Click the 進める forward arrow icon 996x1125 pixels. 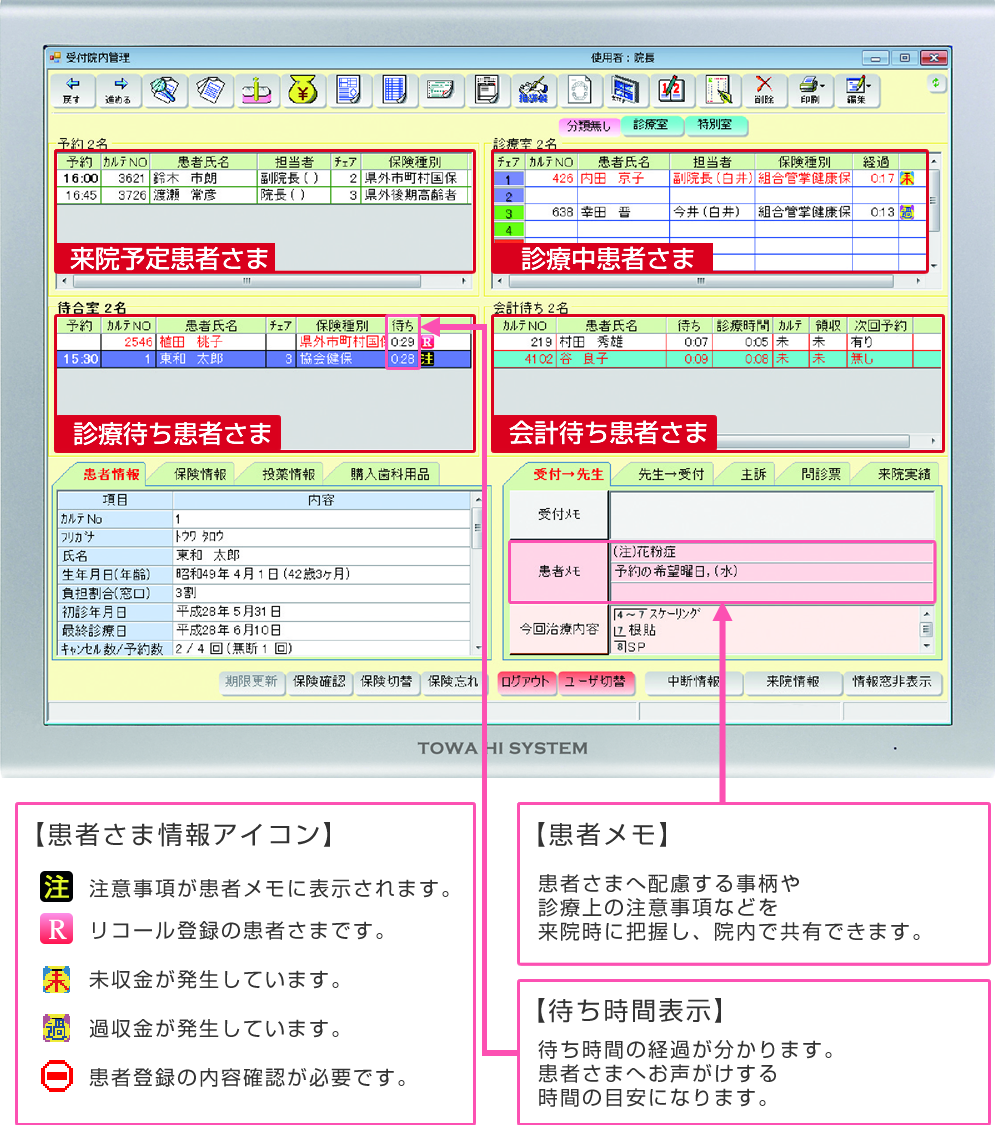click(x=118, y=90)
